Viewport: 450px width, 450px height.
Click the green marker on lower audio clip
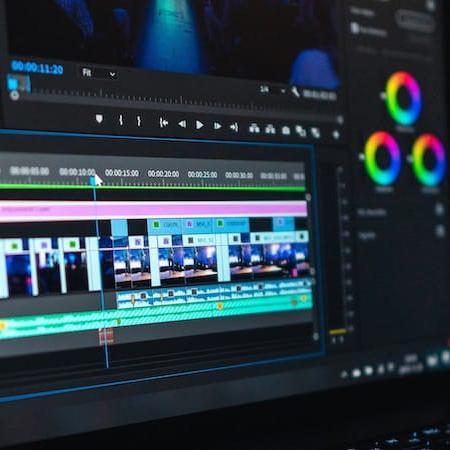[x=118, y=322]
